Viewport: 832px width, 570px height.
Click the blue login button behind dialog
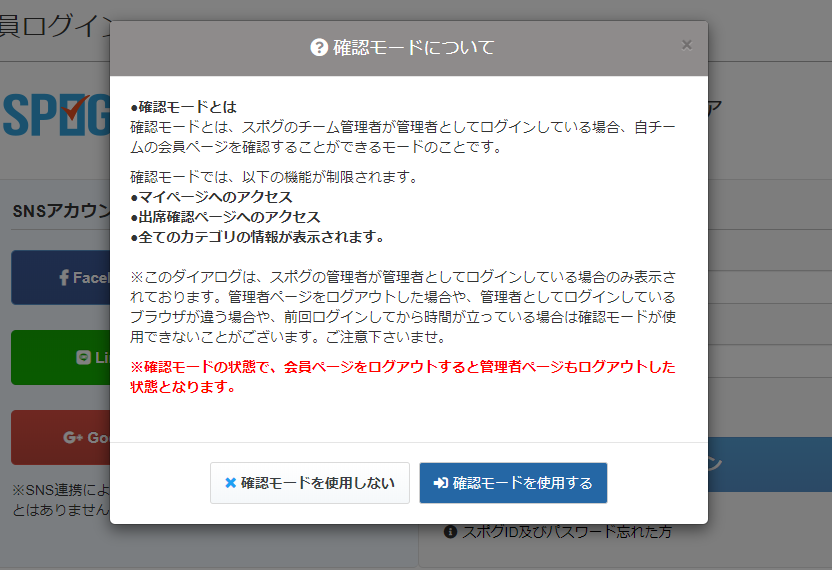tap(770, 464)
